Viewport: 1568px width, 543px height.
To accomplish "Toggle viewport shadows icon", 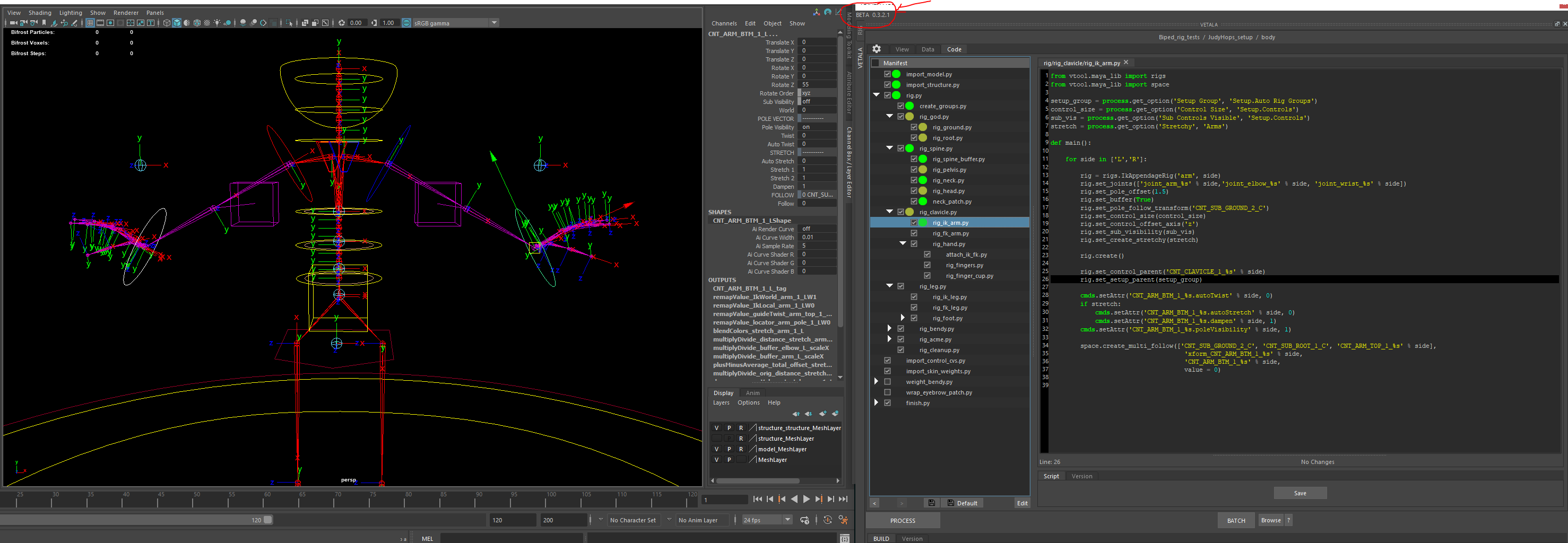I will pos(228,23).
